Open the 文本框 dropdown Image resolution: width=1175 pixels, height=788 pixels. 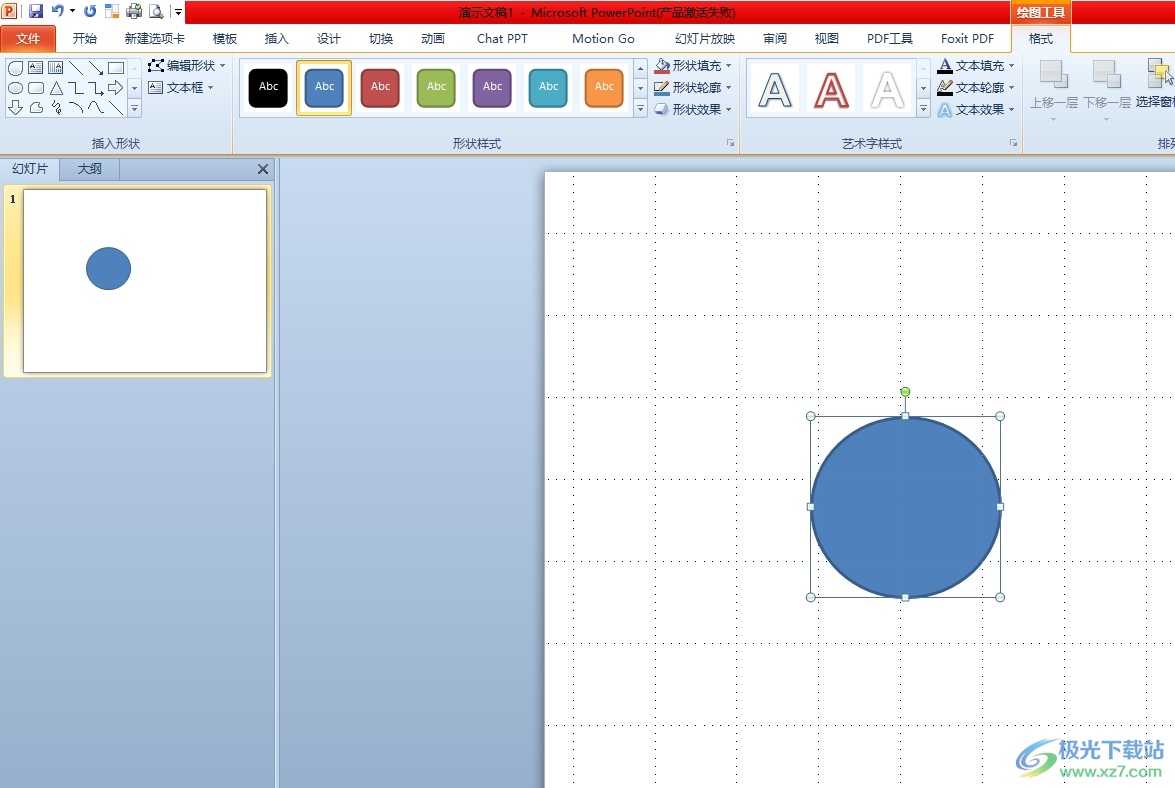(181, 88)
